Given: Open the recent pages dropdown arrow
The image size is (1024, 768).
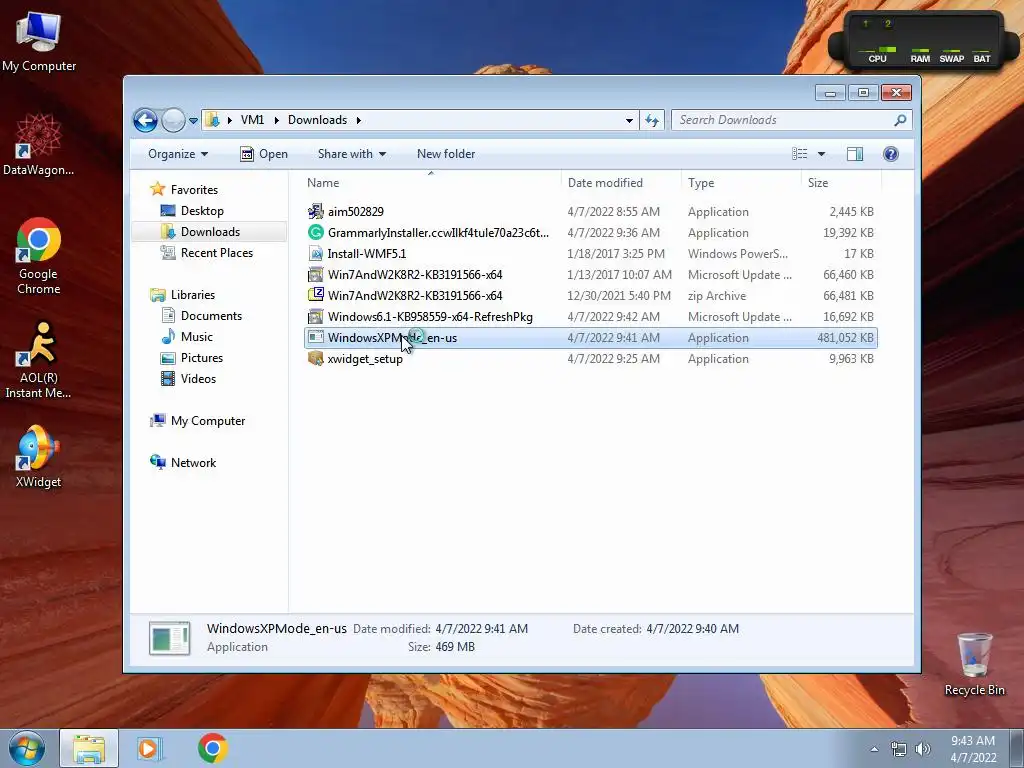Looking at the screenshot, I should 193,121.
